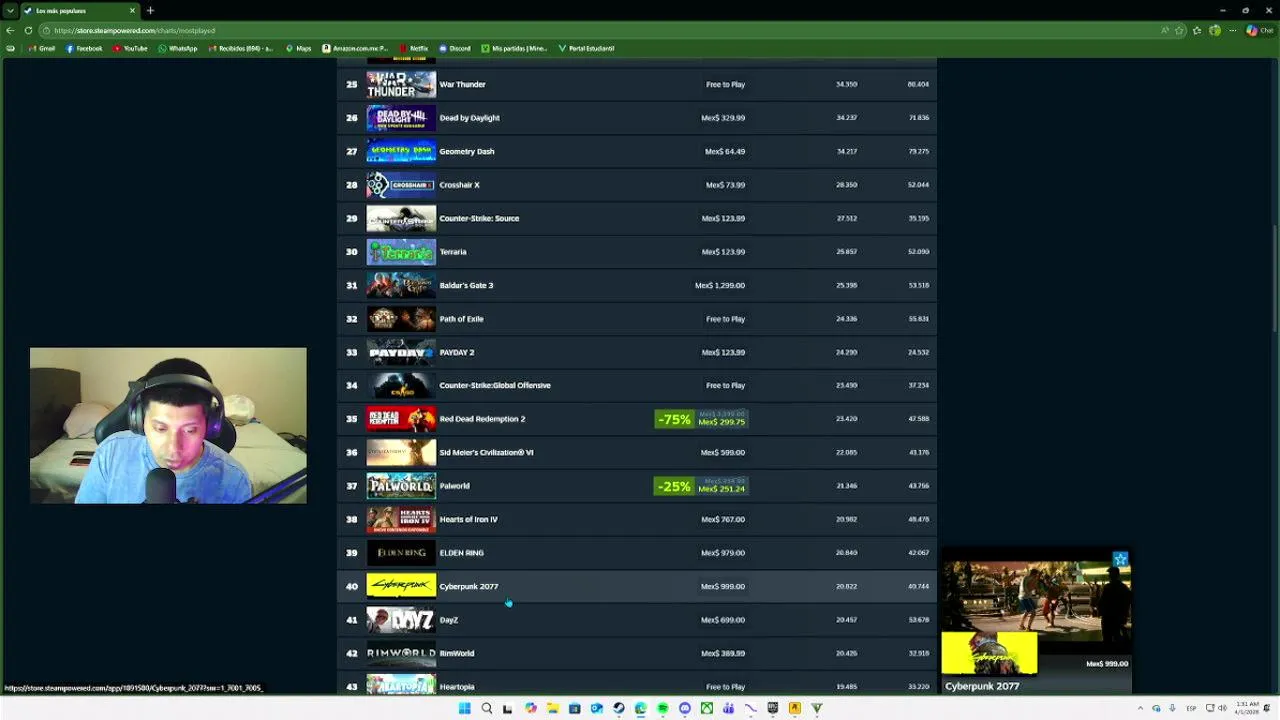Viewport: 1280px width, 720px height.
Task: Click the -75% discount on Red Dead Redemption 2
Action: (x=674, y=419)
